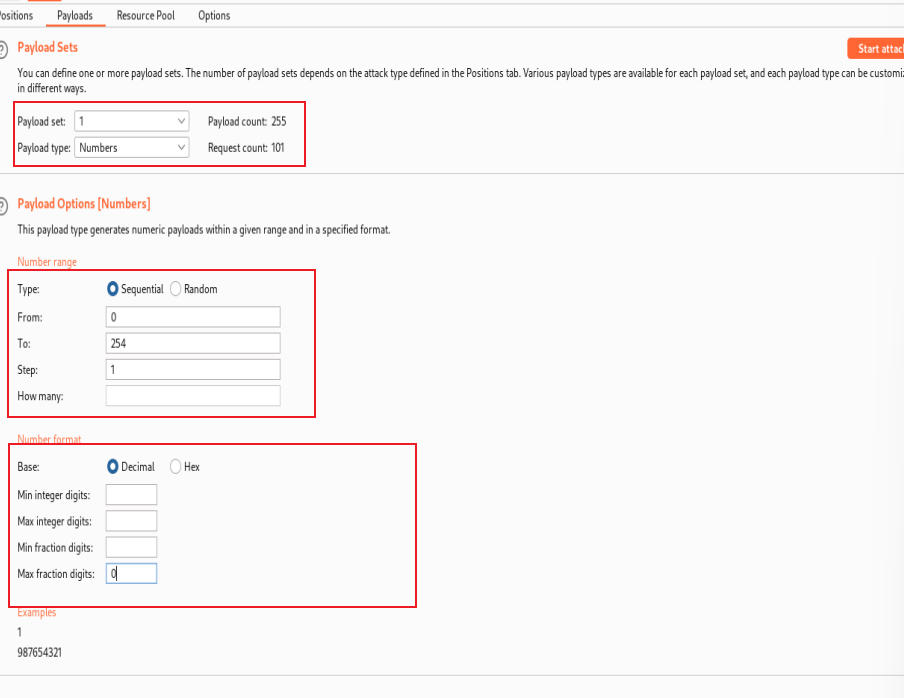Click the From input field
The width and height of the screenshot is (904, 698).
(193, 317)
